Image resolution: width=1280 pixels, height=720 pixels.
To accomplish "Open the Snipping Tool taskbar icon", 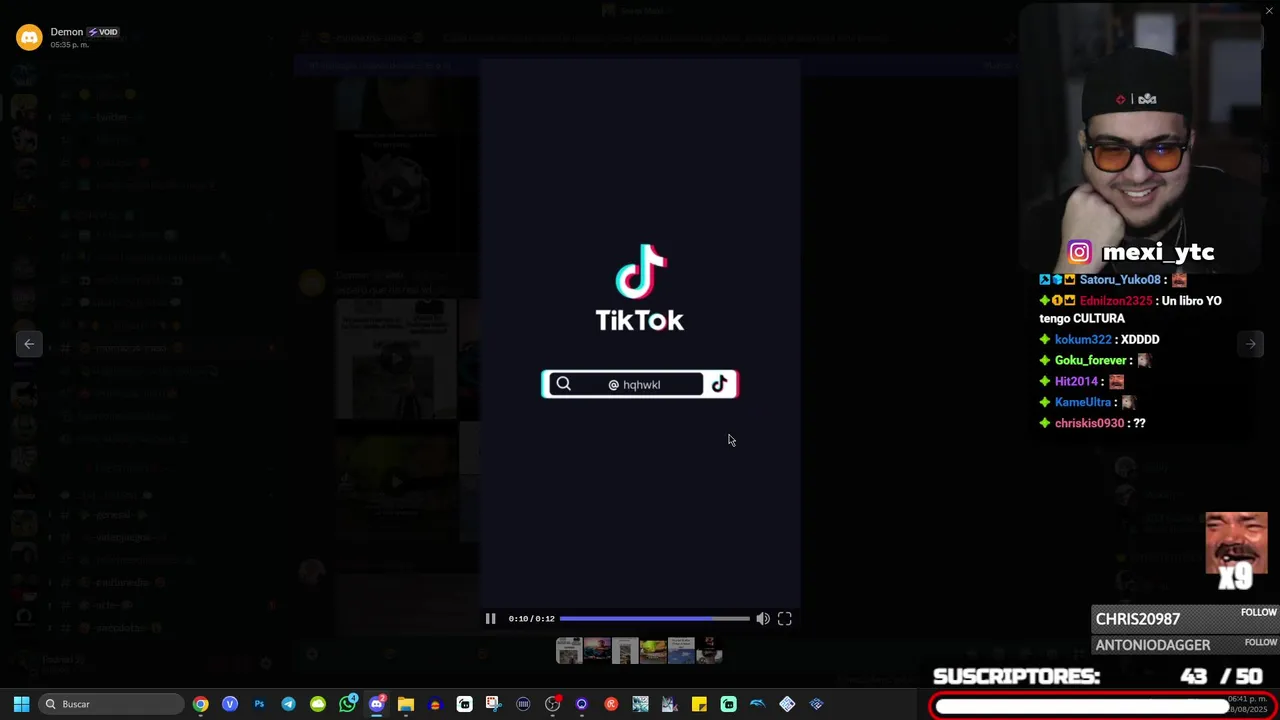I will (x=493, y=704).
